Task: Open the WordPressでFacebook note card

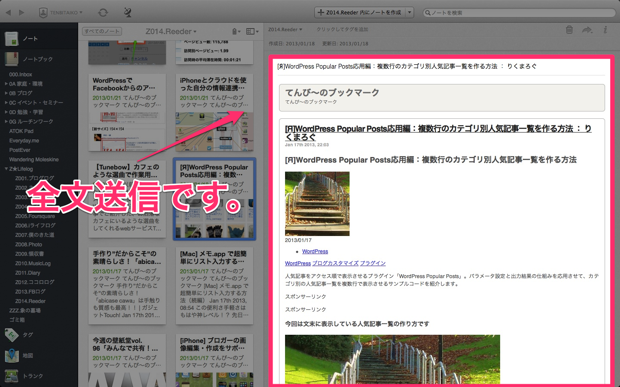Action: coord(127,113)
